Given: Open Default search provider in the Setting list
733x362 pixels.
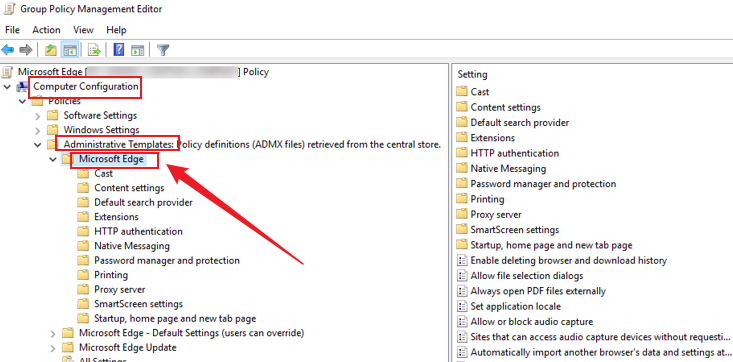Looking at the screenshot, I should click(x=520, y=123).
